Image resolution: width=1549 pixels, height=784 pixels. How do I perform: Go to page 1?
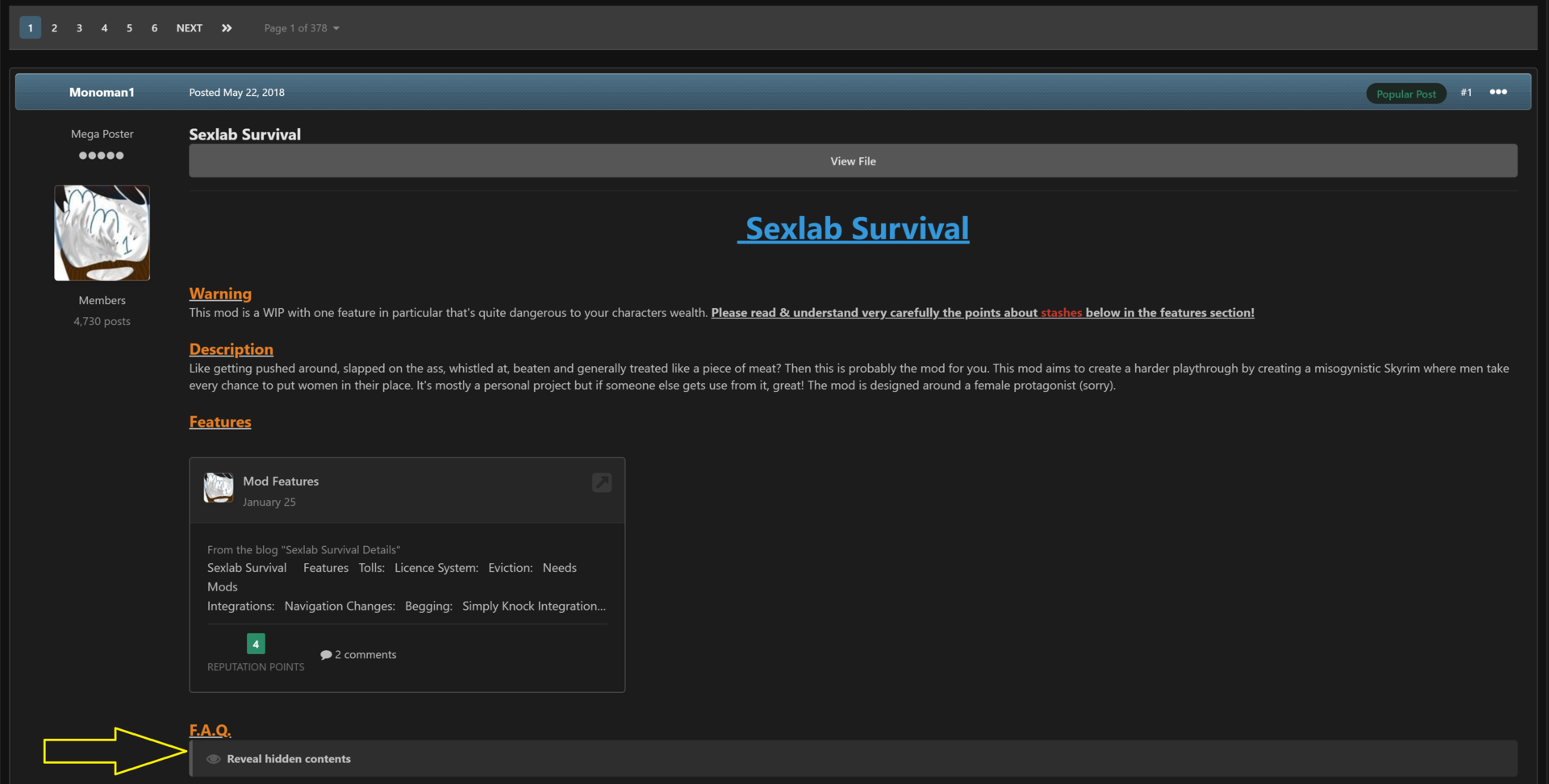tap(30, 28)
